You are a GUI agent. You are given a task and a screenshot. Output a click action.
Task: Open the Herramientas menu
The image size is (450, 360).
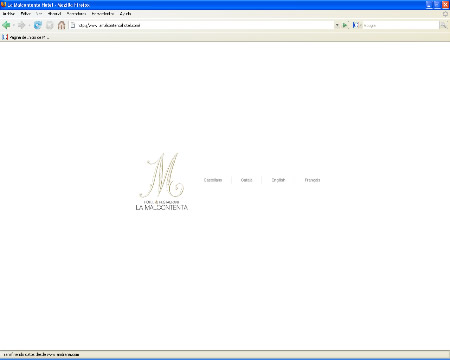point(103,14)
